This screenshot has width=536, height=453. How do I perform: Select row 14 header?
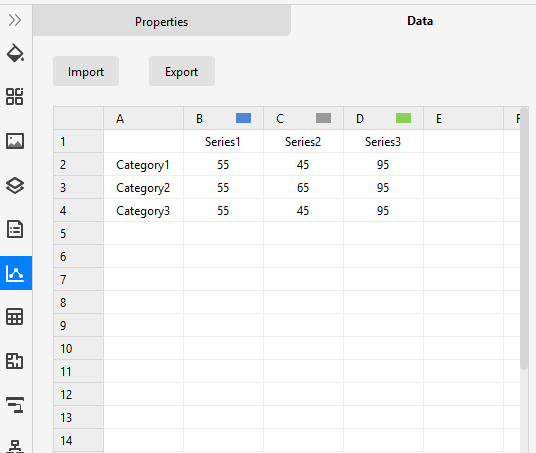(78, 440)
